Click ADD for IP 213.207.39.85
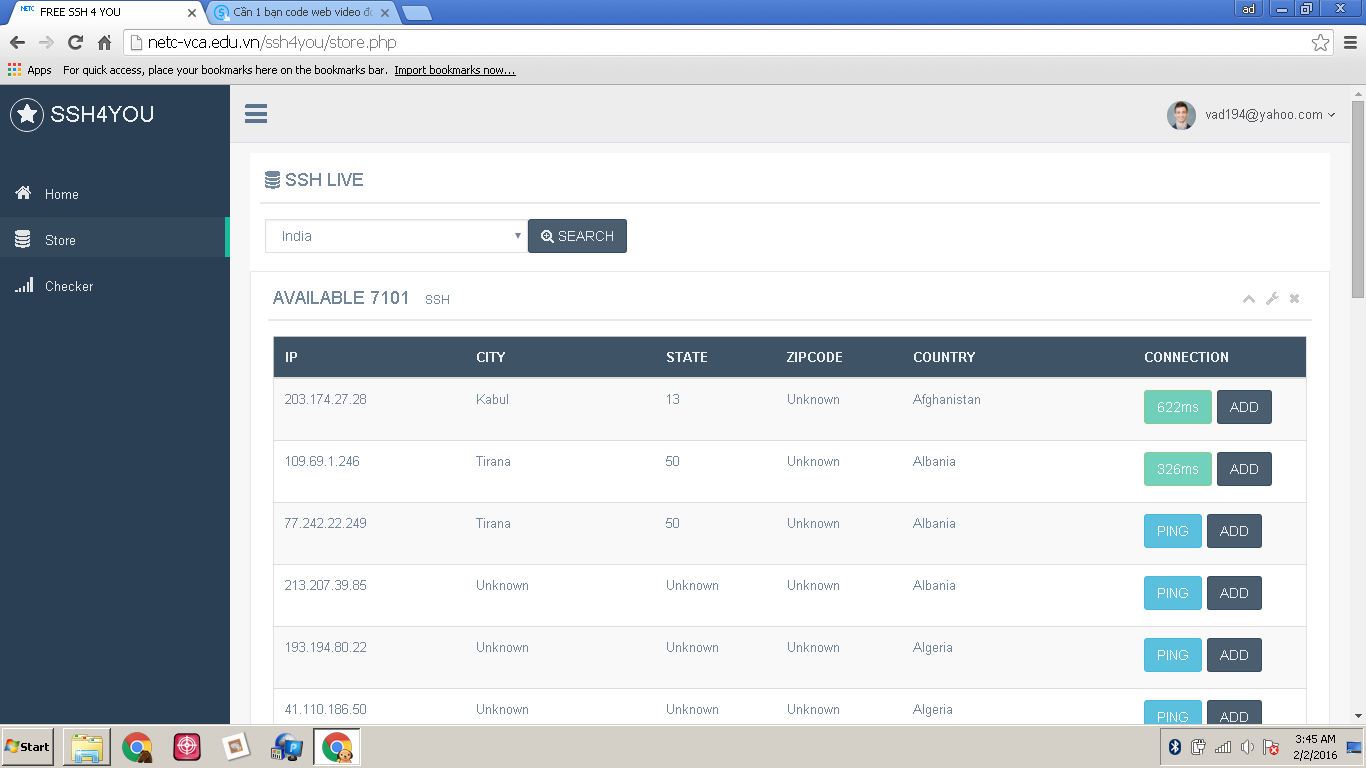This screenshot has width=1366, height=768. (1234, 593)
